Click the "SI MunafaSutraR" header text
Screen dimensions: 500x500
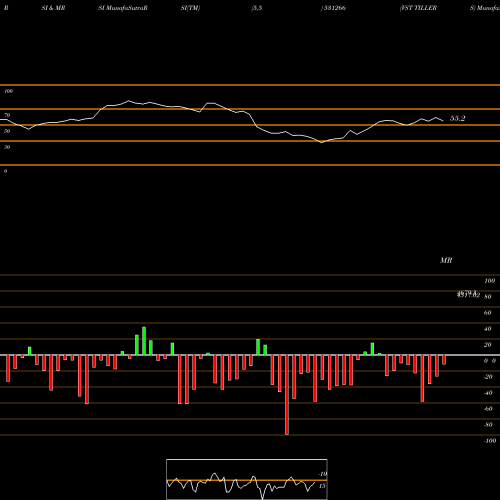click(123, 8)
